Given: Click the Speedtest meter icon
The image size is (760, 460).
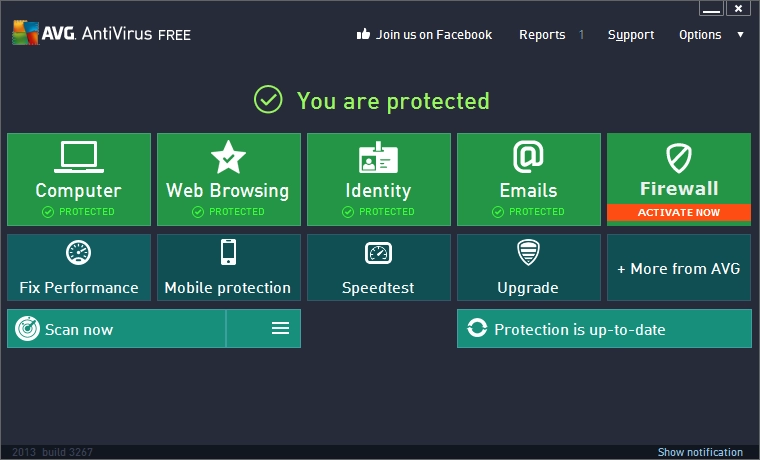Looking at the screenshot, I should coord(378,253).
